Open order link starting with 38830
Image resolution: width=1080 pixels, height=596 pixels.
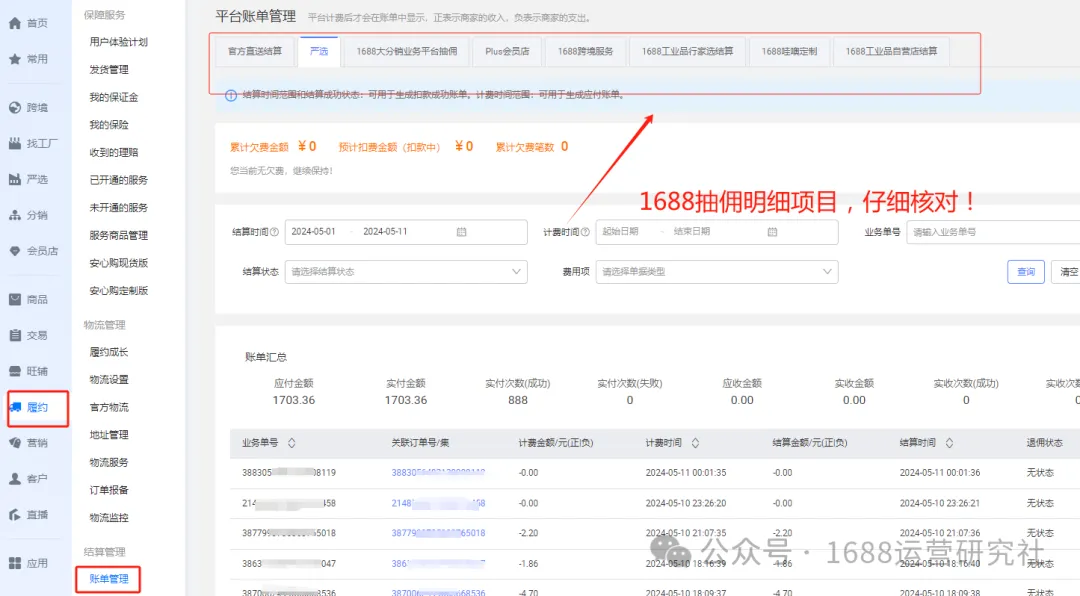[x=438, y=473]
